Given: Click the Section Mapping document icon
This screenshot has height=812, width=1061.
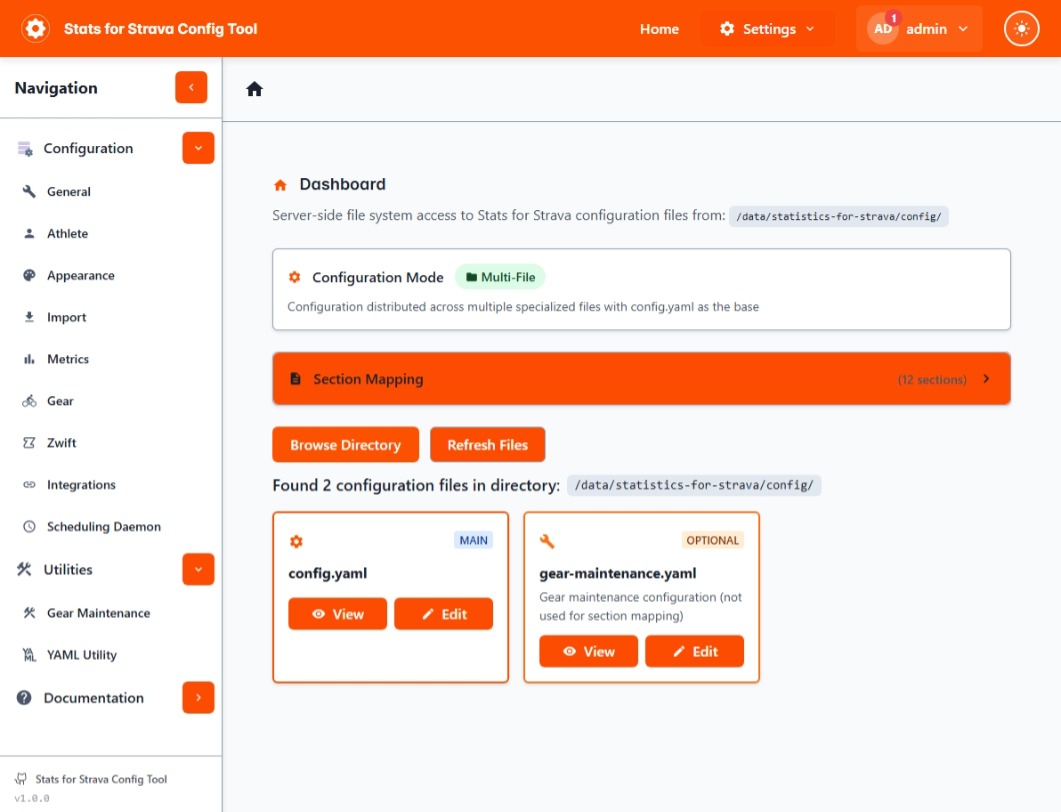Looking at the screenshot, I should (295, 379).
